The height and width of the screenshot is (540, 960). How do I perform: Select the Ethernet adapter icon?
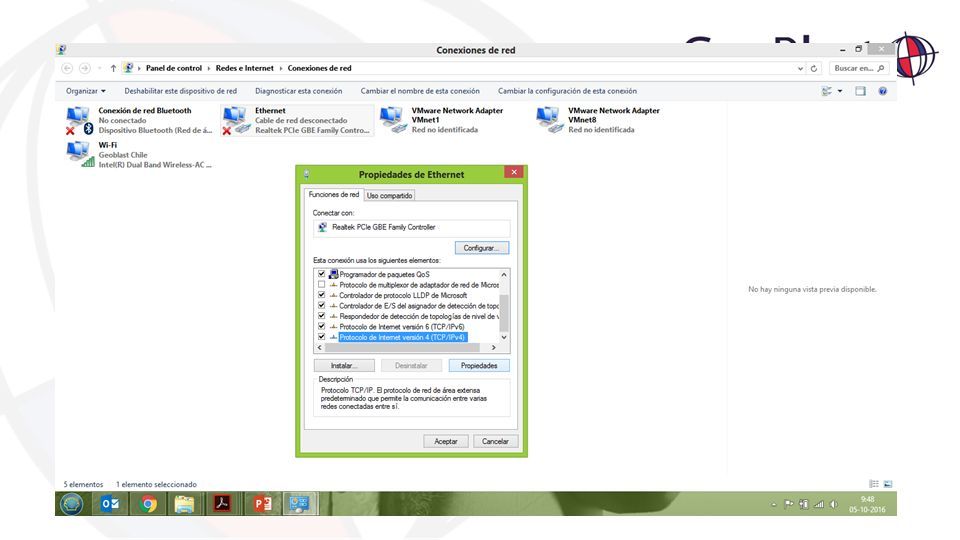(236, 120)
